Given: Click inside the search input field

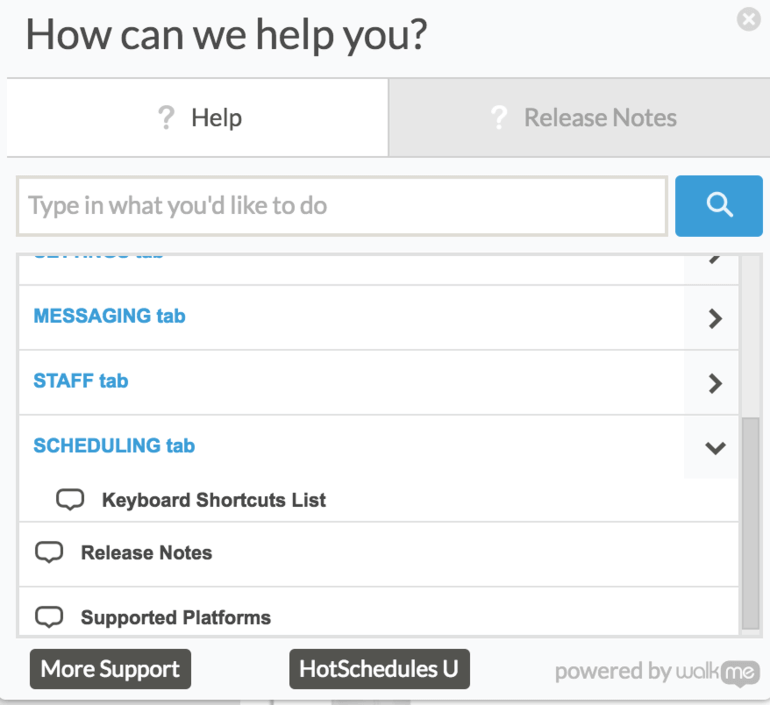Looking at the screenshot, I should [x=342, y=206].
